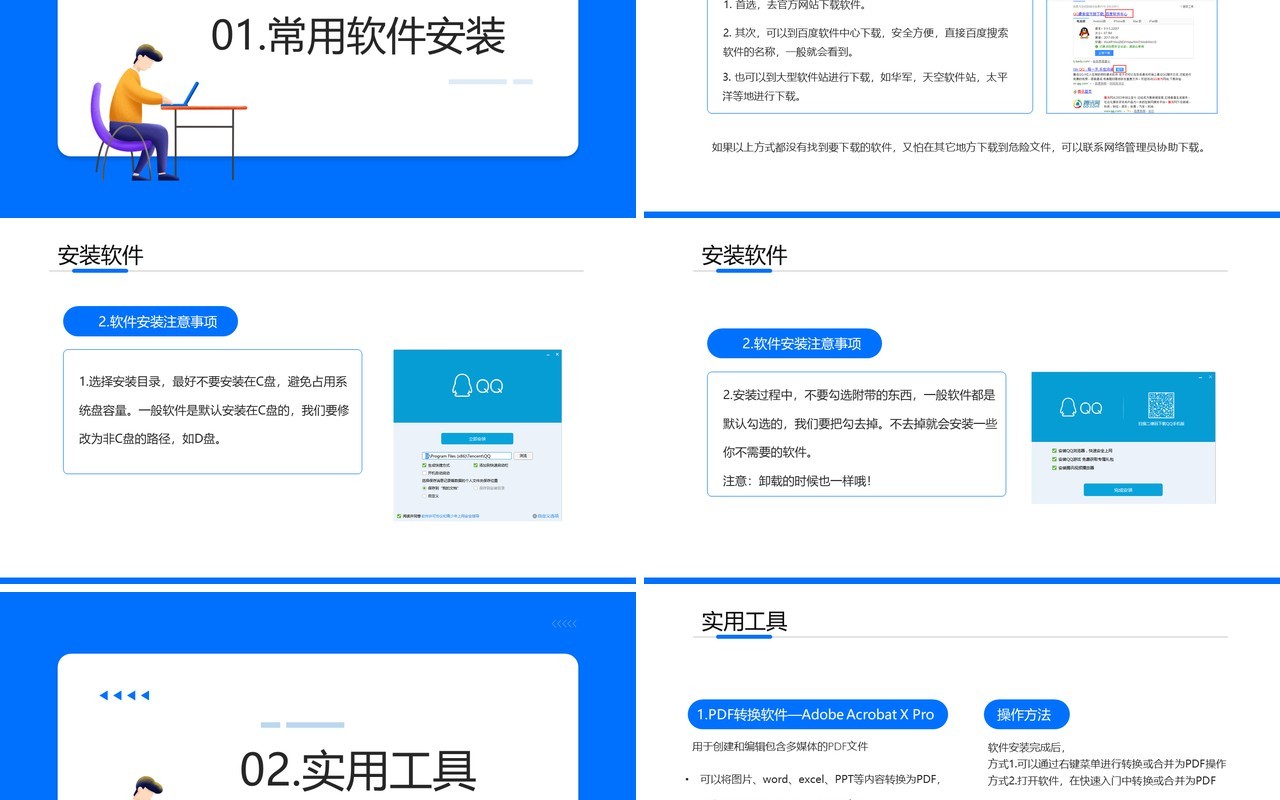Uncheck 安装QQ浏览器 in finish-install screen
Viewport: 1280px width, 800px height.
pyautogui.click(x=1054, y=451)
